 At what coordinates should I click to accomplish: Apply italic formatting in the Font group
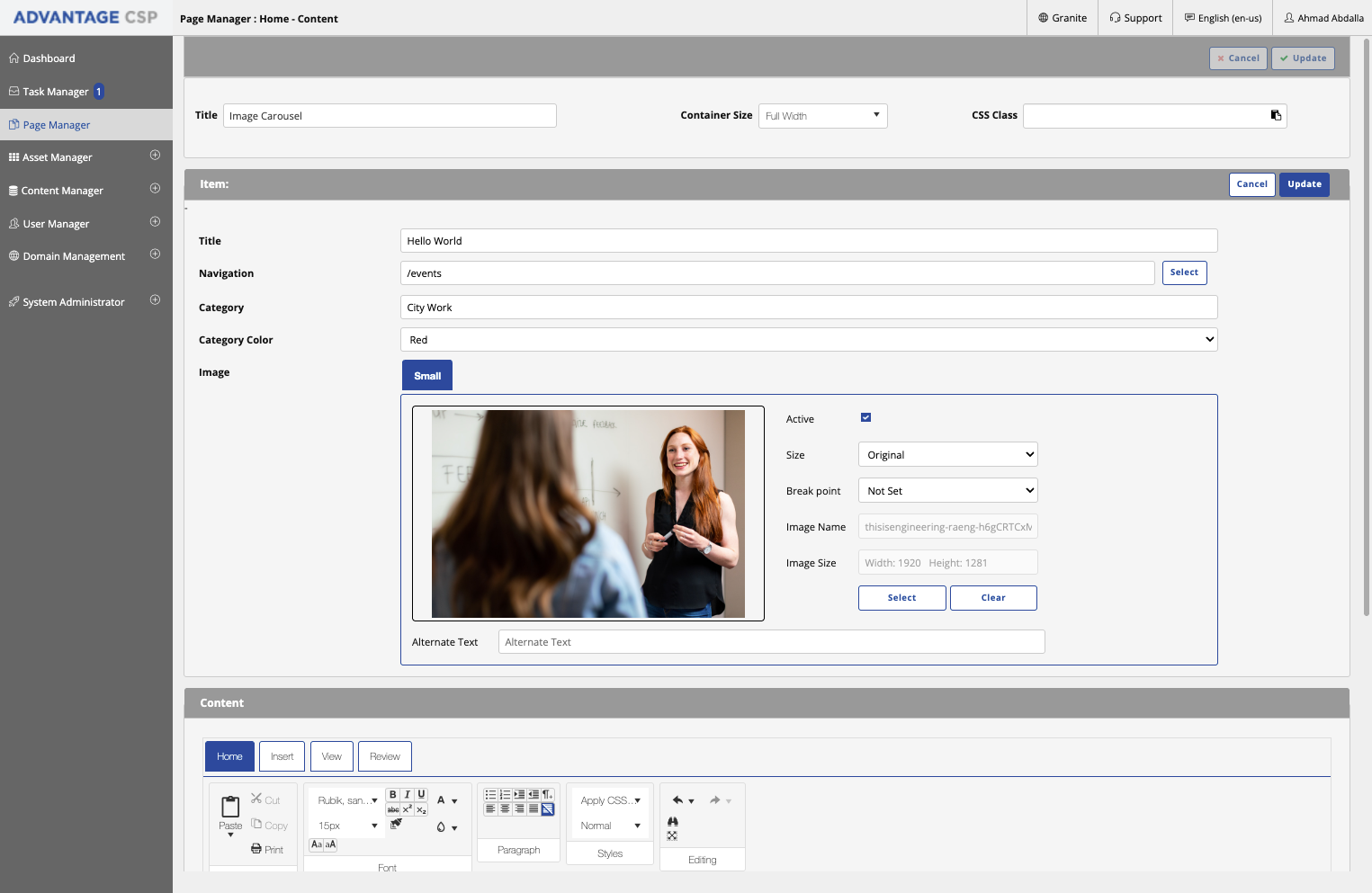[407, 795]
